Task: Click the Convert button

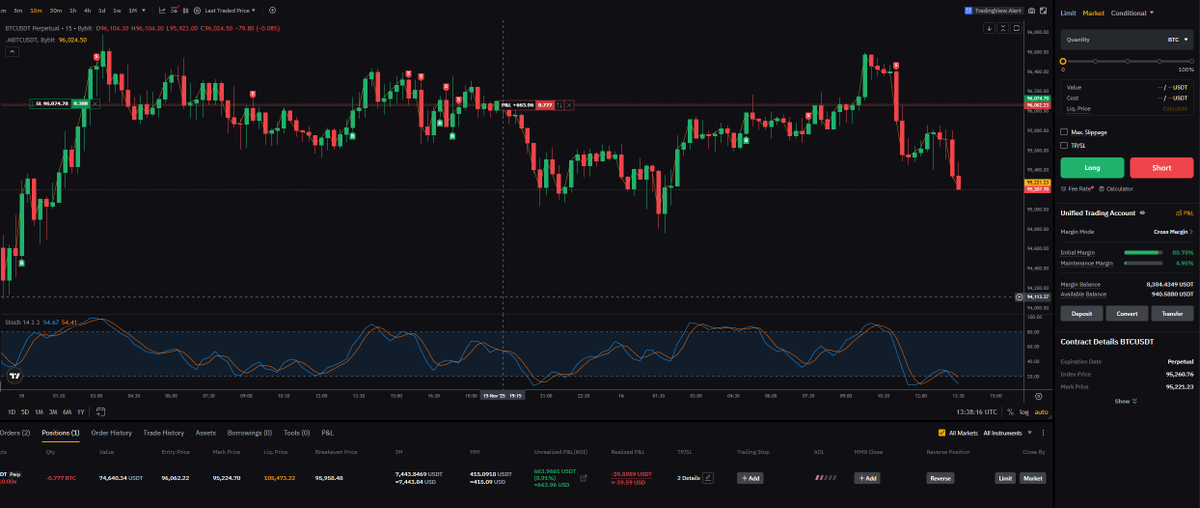Action: [1127, 313]
